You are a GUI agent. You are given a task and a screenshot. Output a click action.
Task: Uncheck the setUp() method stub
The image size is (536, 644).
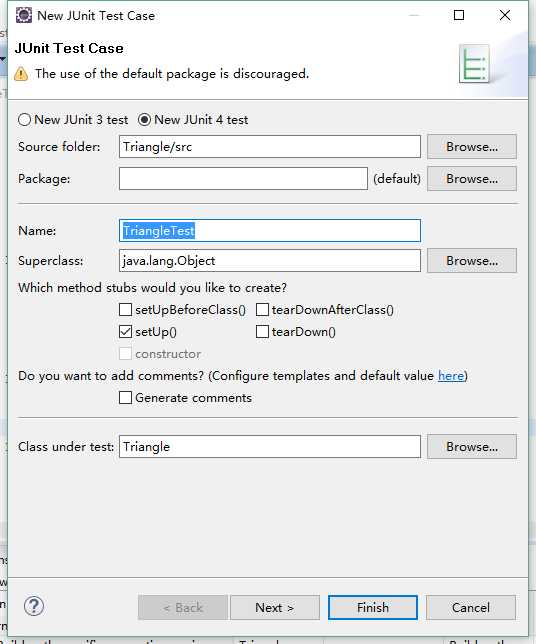tap(125, 331)
